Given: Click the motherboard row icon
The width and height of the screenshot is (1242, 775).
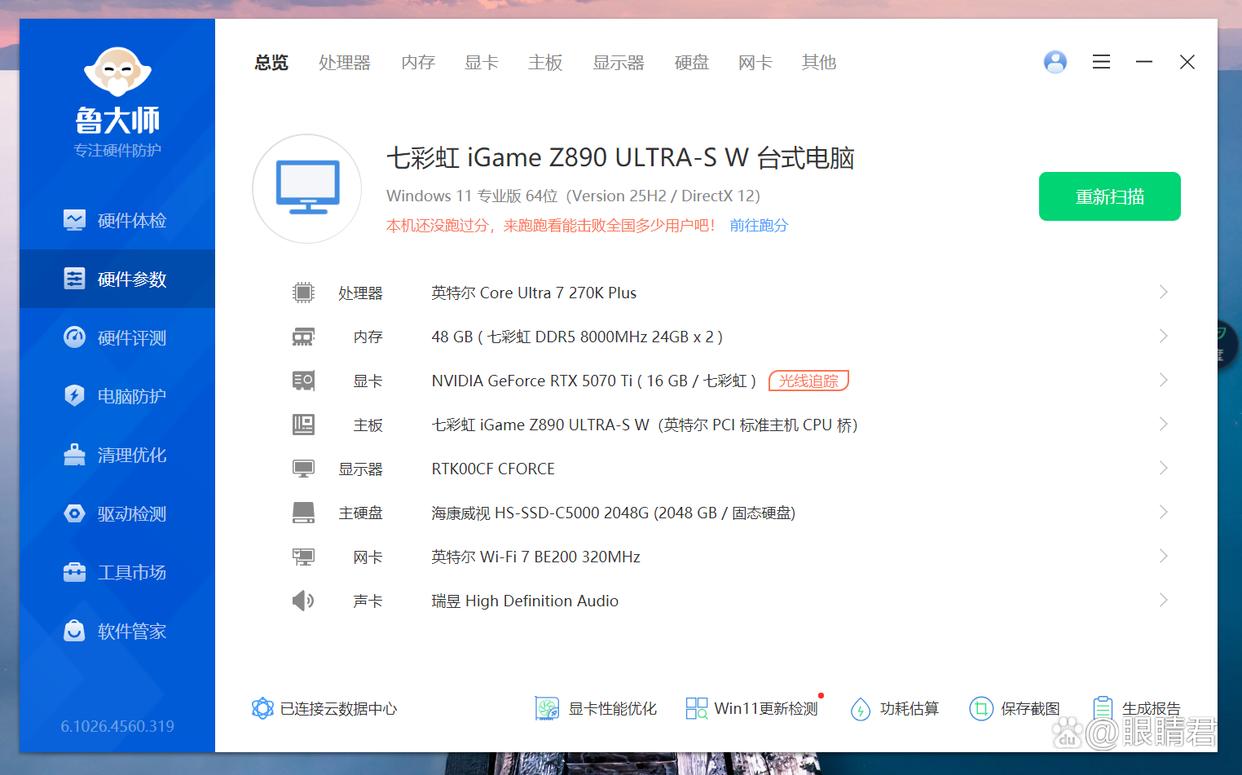Looking at the screenshot, I should point(303,425).
